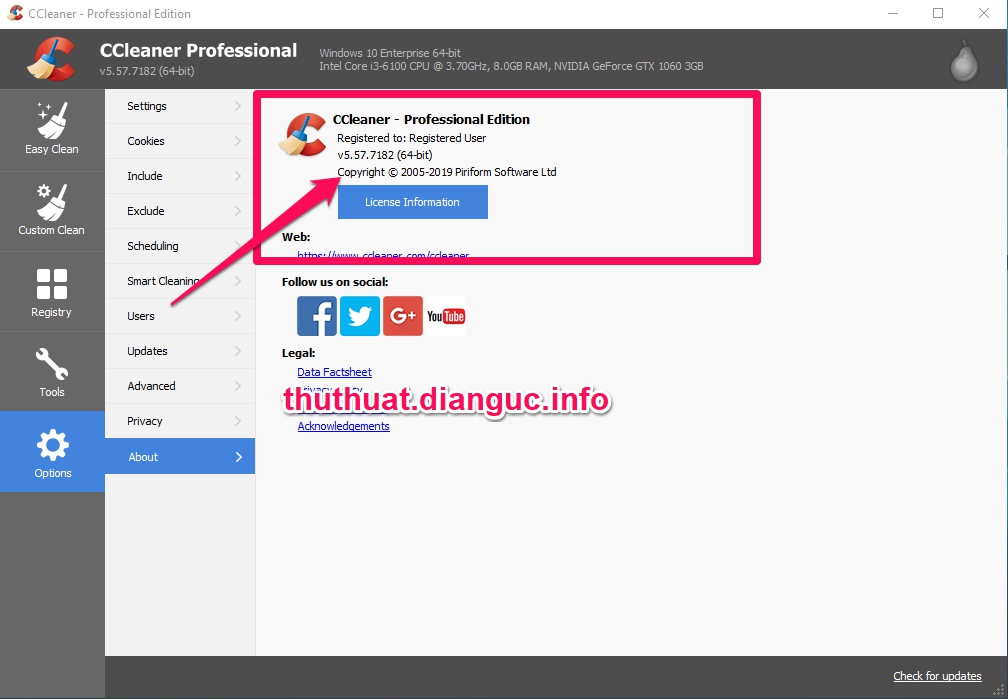Open the Users options page

180,316
